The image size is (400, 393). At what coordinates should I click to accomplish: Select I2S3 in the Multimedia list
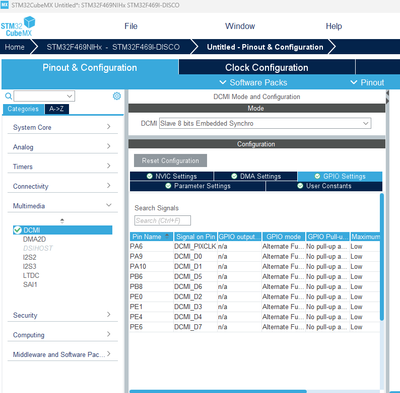[30, 266]
